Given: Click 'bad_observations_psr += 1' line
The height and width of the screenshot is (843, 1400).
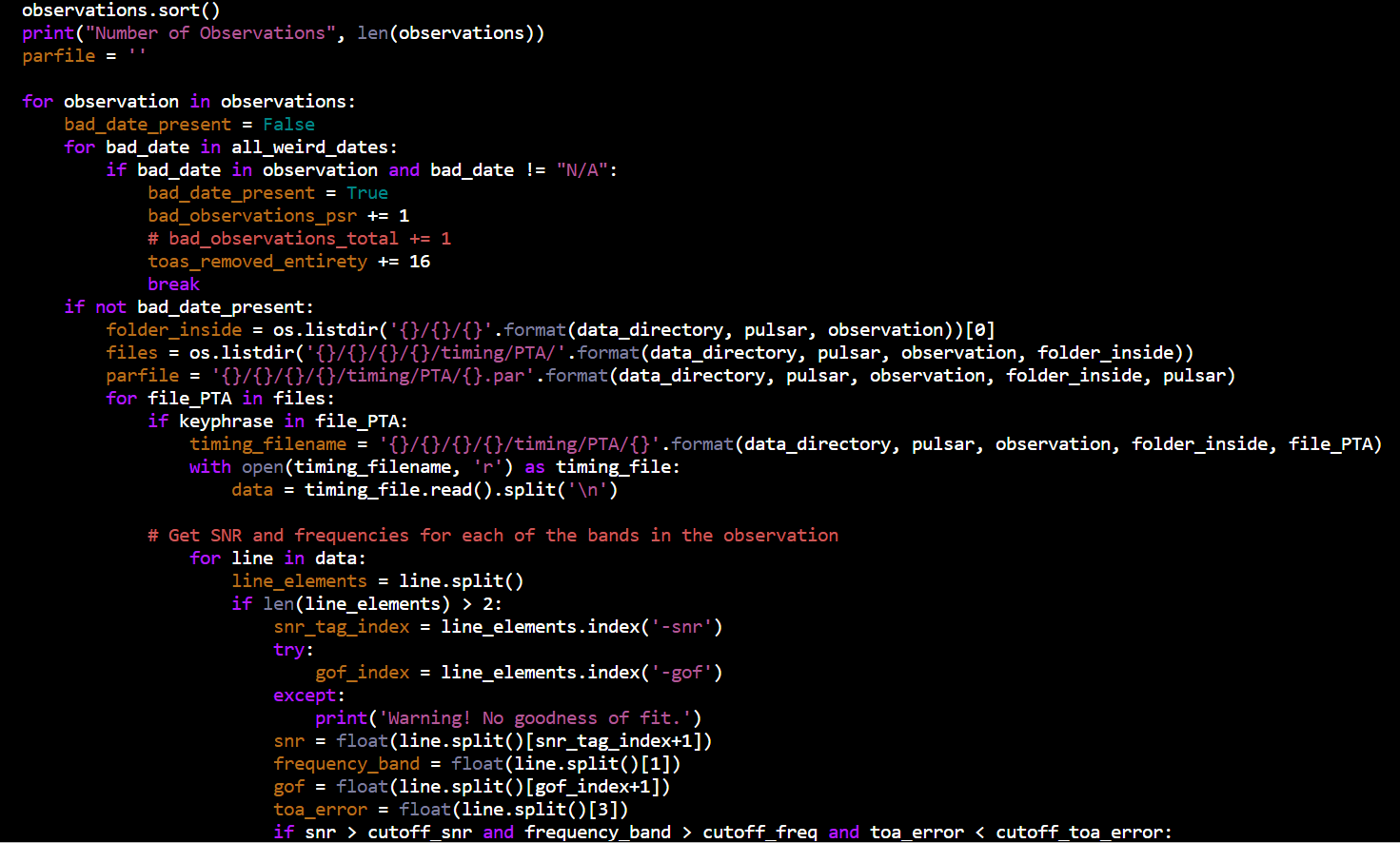Looking at the screenshot, I should click(x=278, y=216).
